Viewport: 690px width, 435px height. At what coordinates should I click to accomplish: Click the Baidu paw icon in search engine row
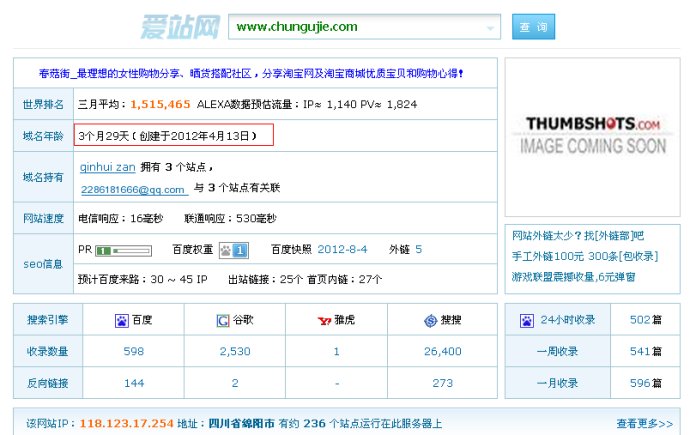point(121,321)
